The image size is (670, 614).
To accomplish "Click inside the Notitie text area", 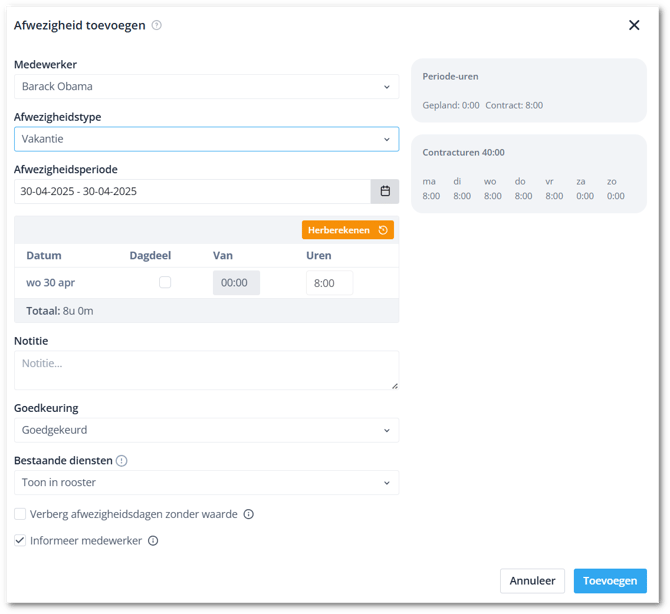I will point(206,369).
